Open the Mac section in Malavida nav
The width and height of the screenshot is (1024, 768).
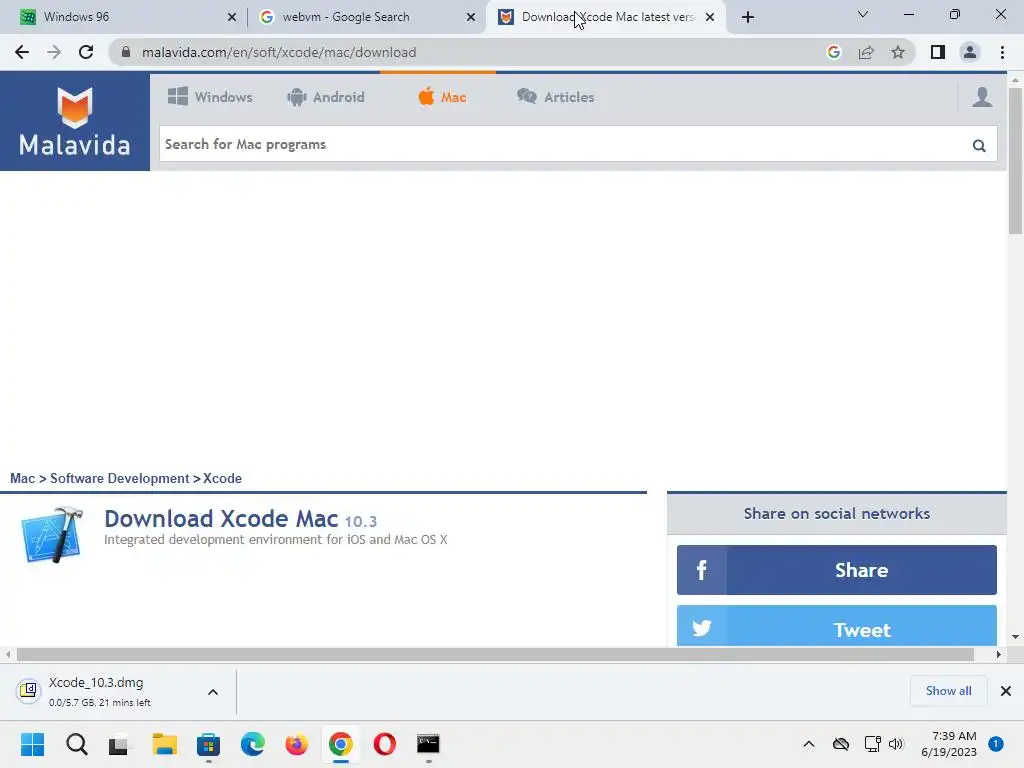442,97
